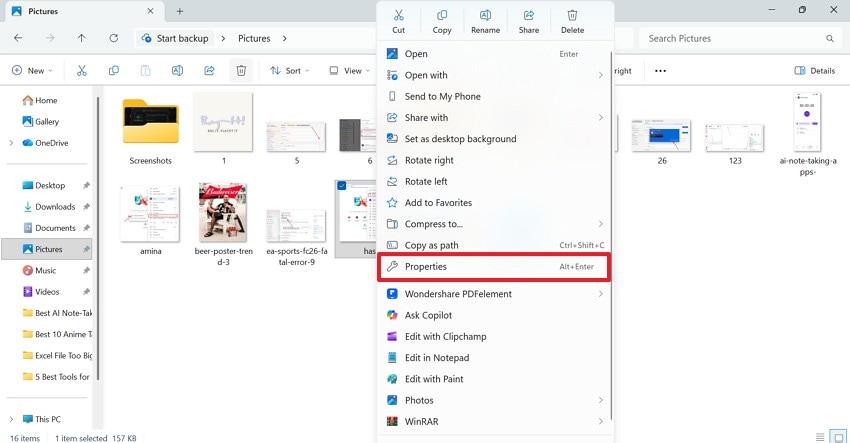Open Gallery in the sidebar
850x443 pixels.
pos(41,121)
